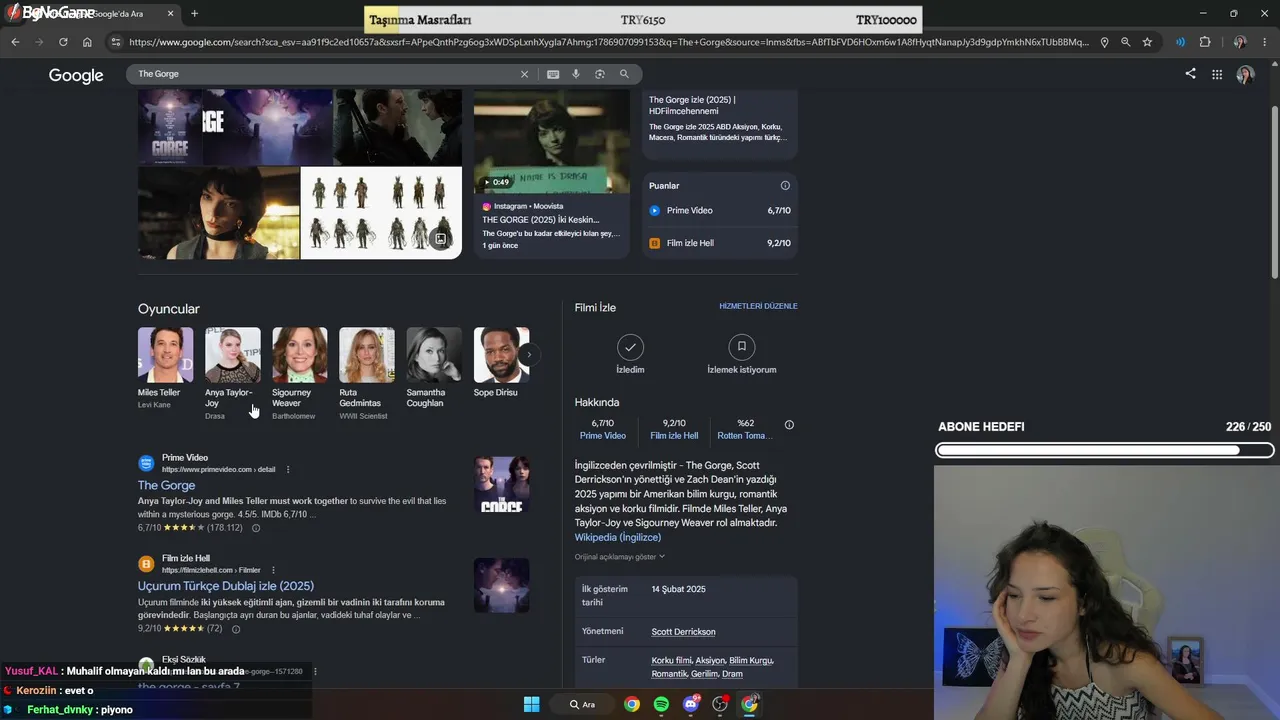Screen dimensions: 1280x720
Task: Open Discord from the taskbar
Action: pyautogui.click(x=691, y=704)
